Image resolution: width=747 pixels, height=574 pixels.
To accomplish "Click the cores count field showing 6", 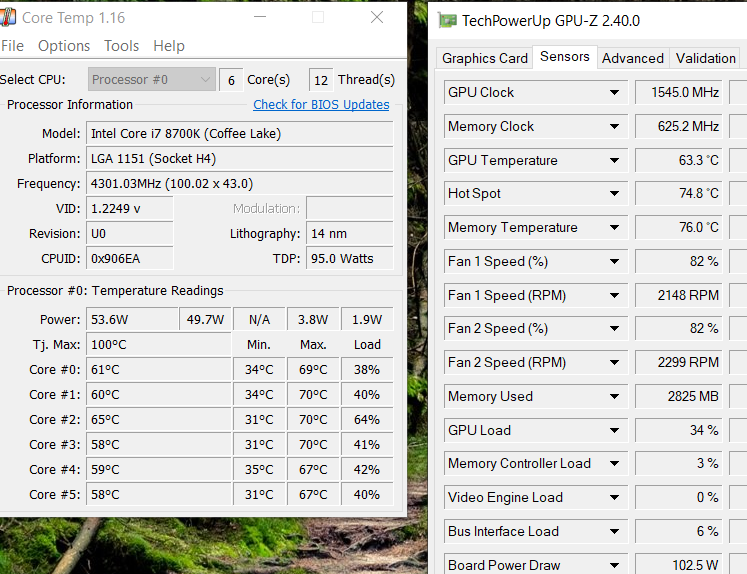I will pyautogui.click(x=231, y=80).
